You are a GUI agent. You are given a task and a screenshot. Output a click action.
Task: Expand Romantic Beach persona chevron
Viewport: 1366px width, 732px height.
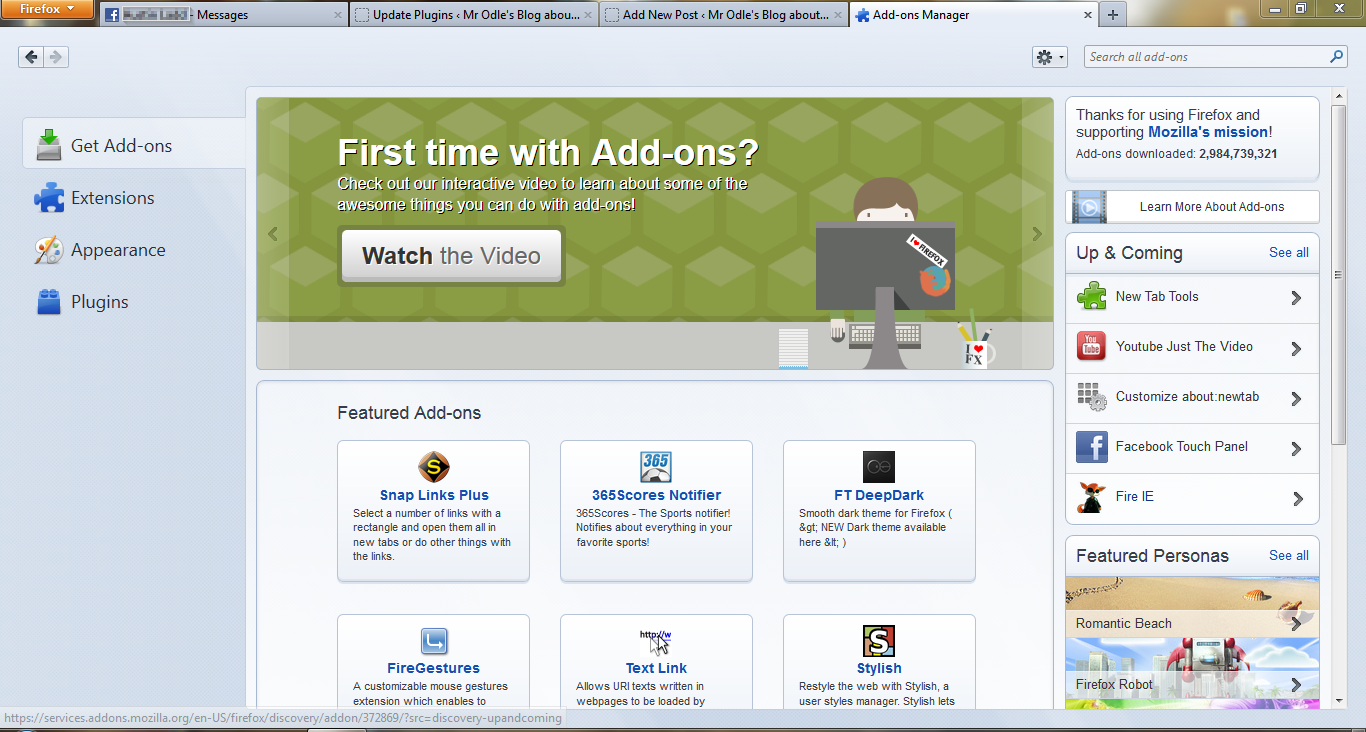1296,623
